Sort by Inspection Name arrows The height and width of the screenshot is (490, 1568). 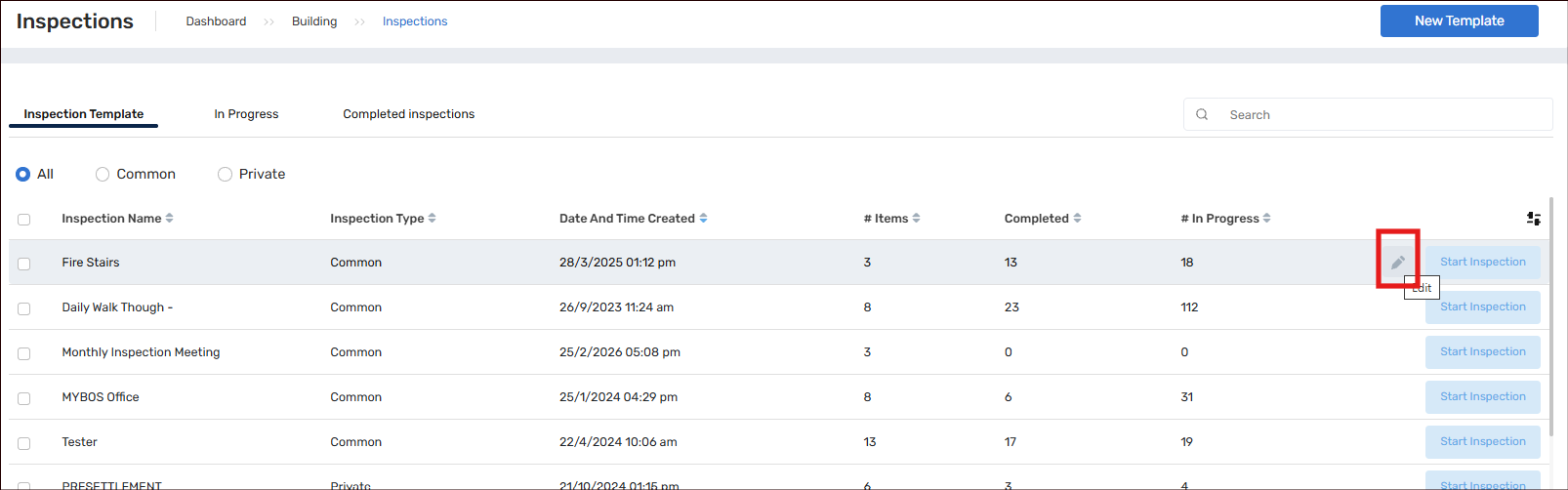point(170,219)
